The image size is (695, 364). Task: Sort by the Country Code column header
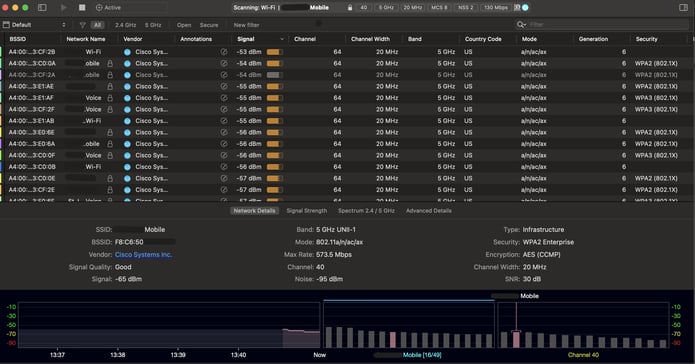click(x=483, y=39)
